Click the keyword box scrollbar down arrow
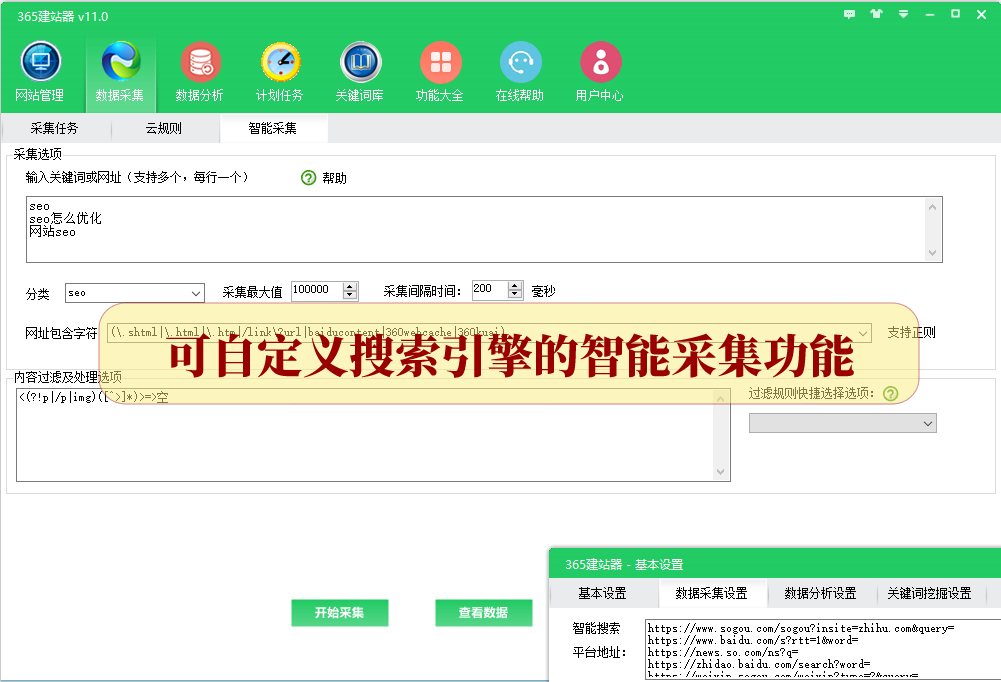The image size is (1001, 682). (933, 253)
